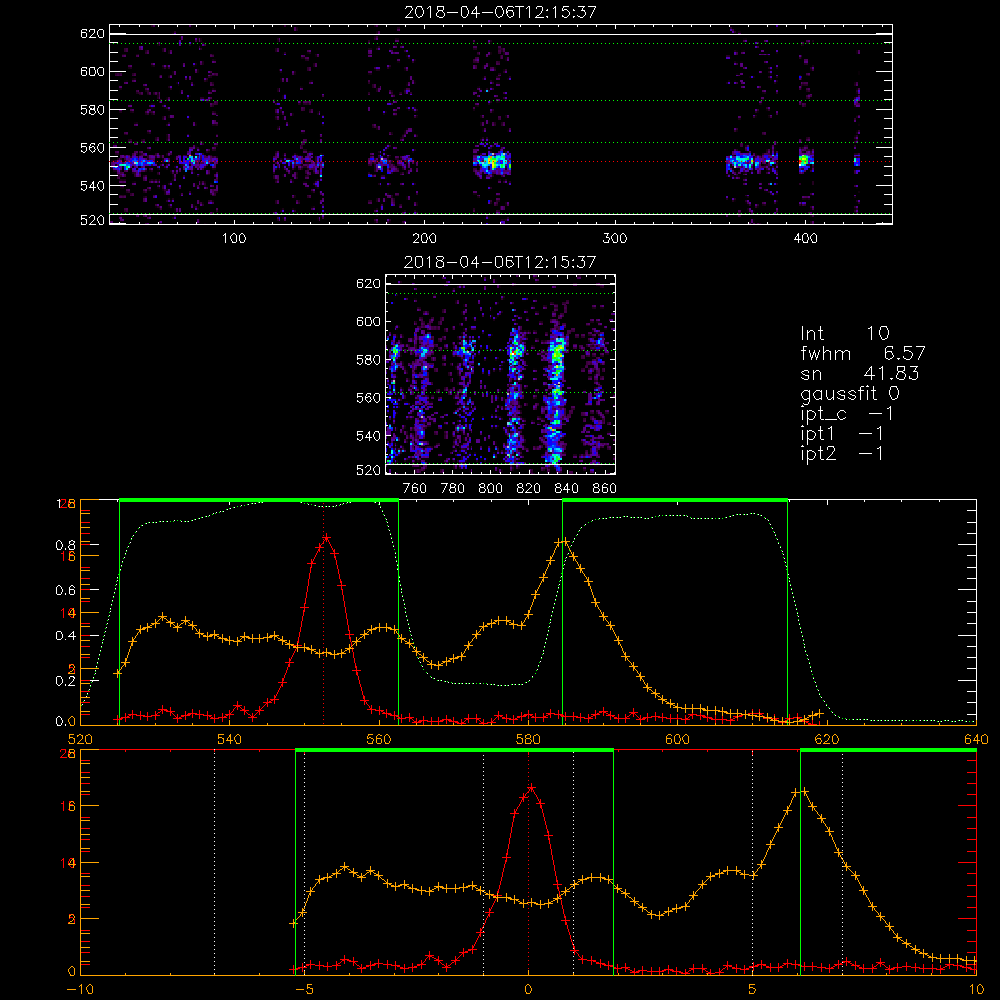Click the 'ipt2 -1' parameter line
The width and height of the screenshot is (1000, 1000).
point(842,453)
